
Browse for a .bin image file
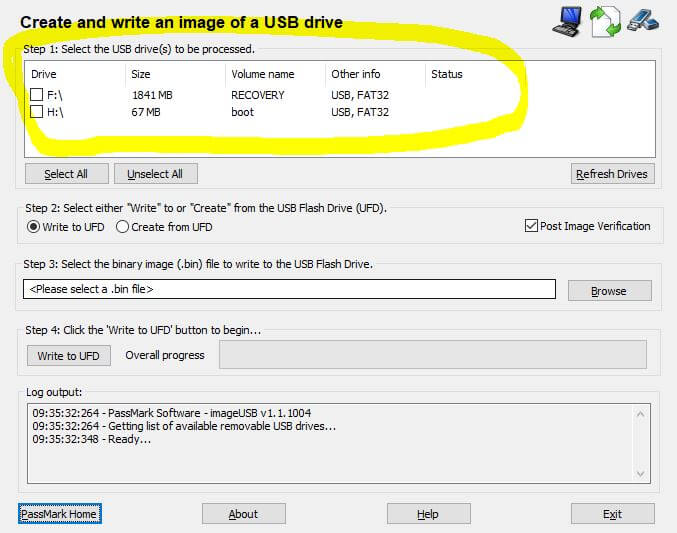609,291
